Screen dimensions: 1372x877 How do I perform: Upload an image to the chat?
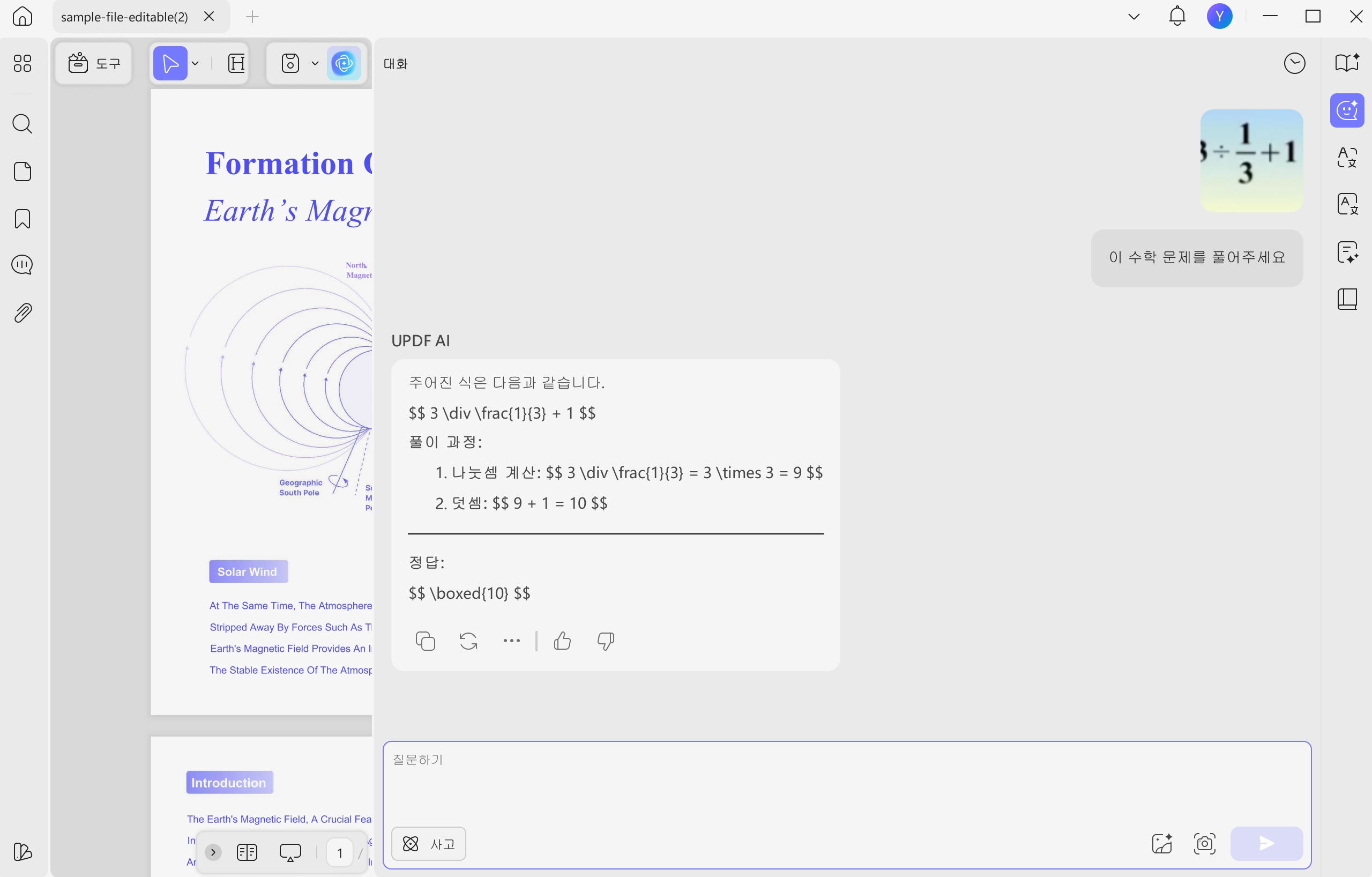1161,843
